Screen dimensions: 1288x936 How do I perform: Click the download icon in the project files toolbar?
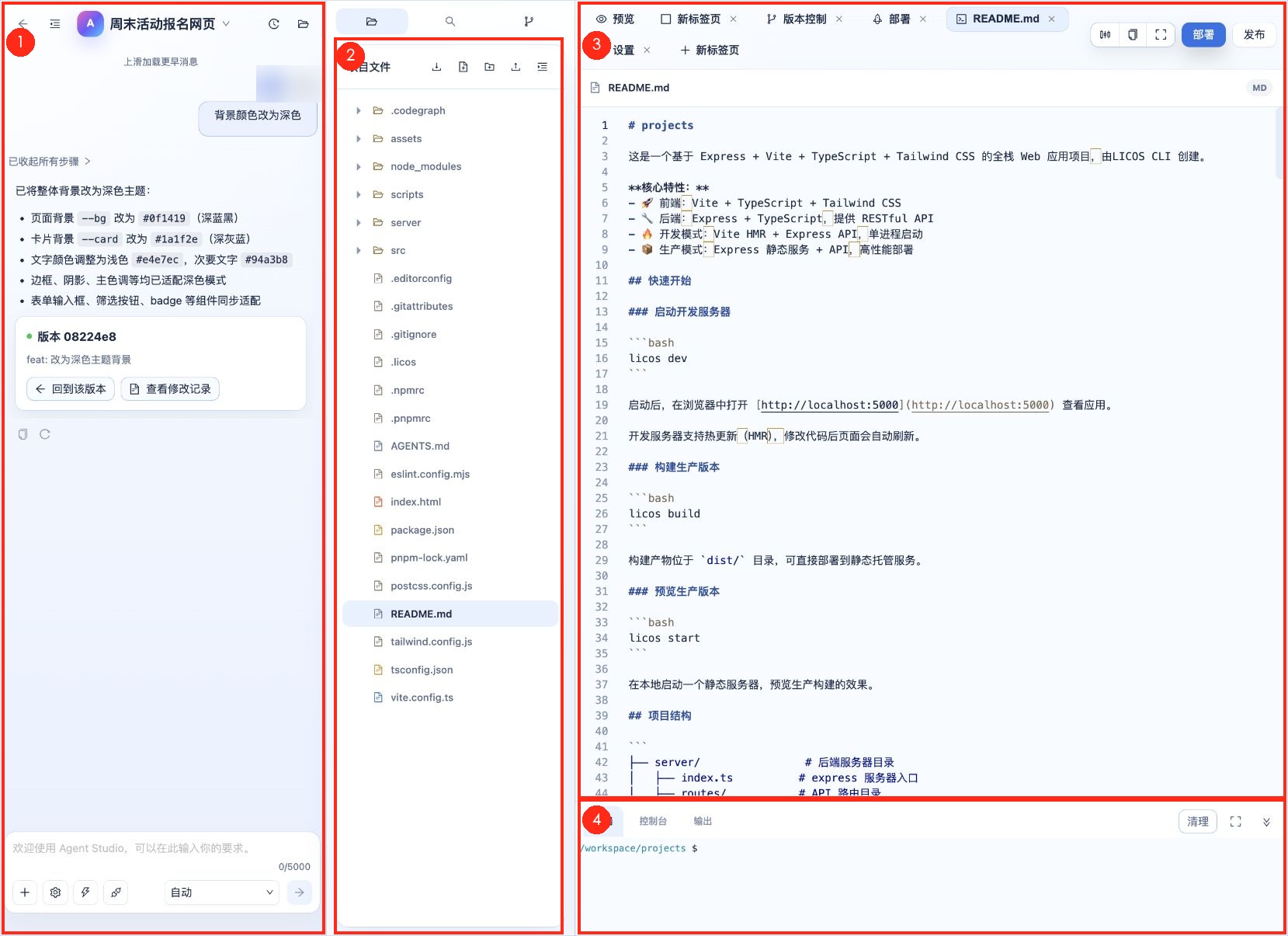coord(436,67)
